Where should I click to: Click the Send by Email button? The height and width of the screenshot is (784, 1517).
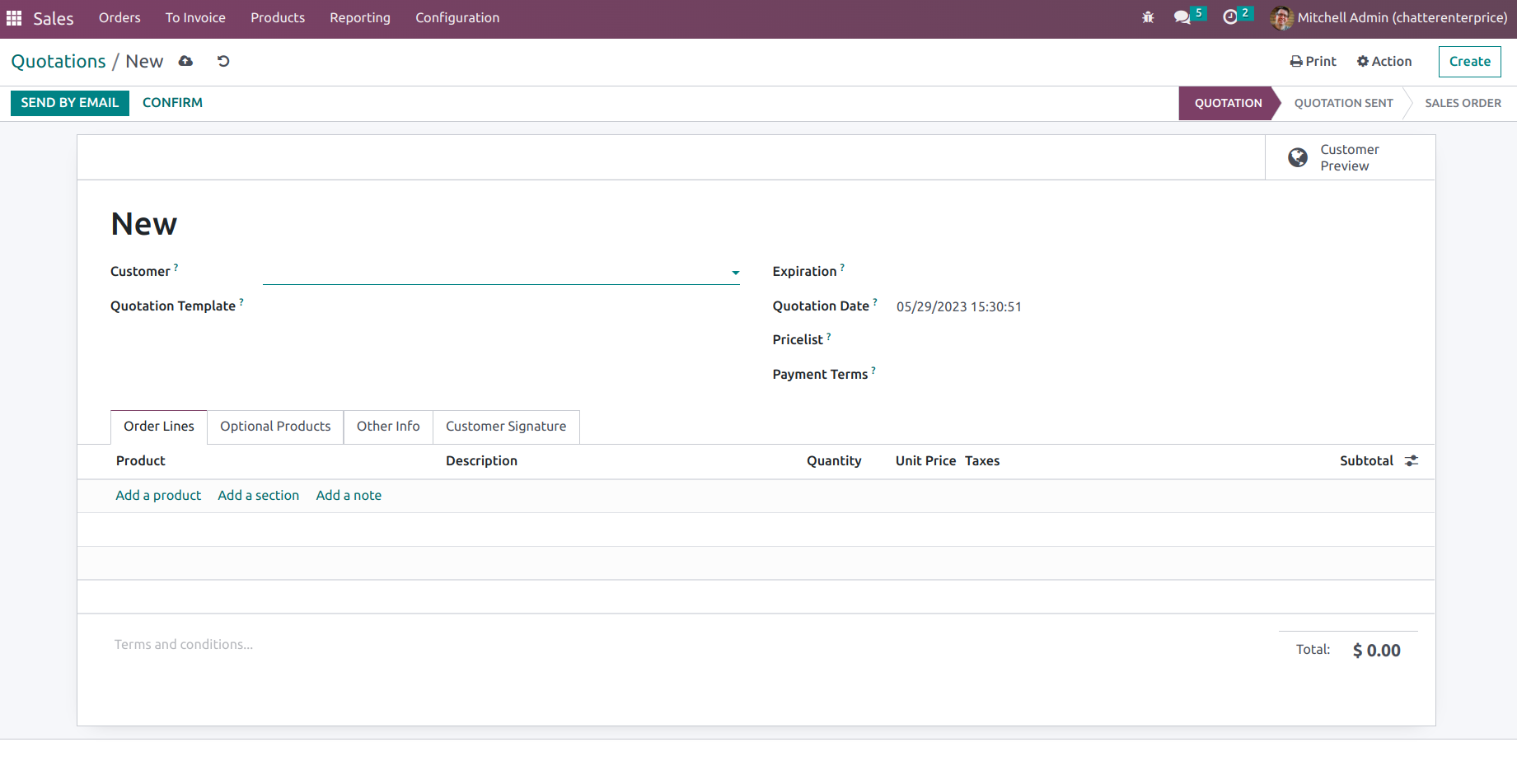click(70, 103)
